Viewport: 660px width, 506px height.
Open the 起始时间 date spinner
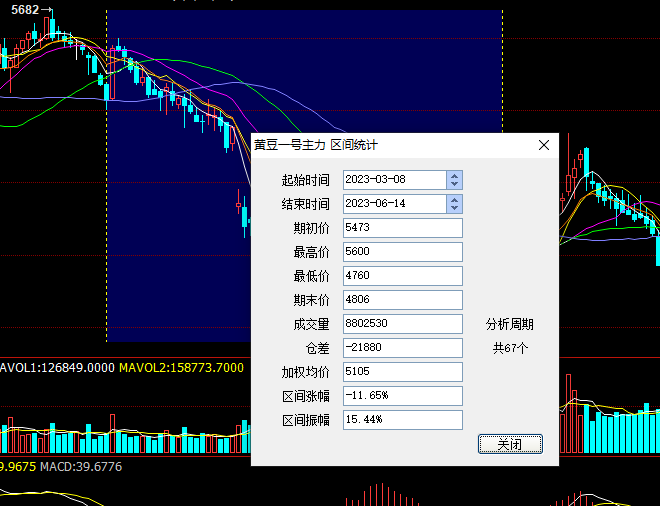pyautogui.click(x=455, y=180)
